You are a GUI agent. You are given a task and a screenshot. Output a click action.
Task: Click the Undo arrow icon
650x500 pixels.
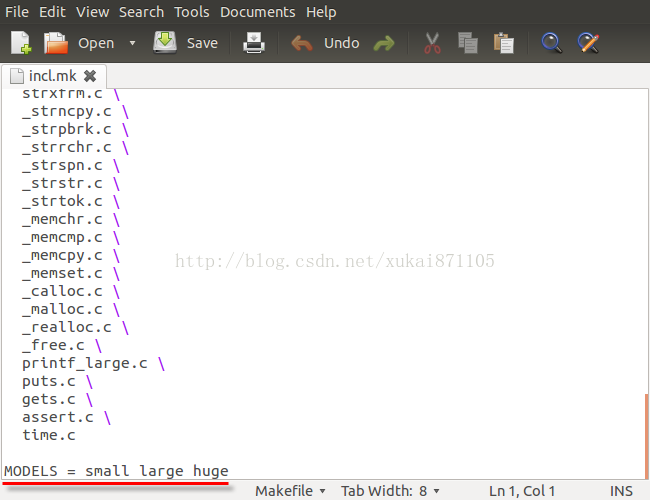[x=302, y=43]
